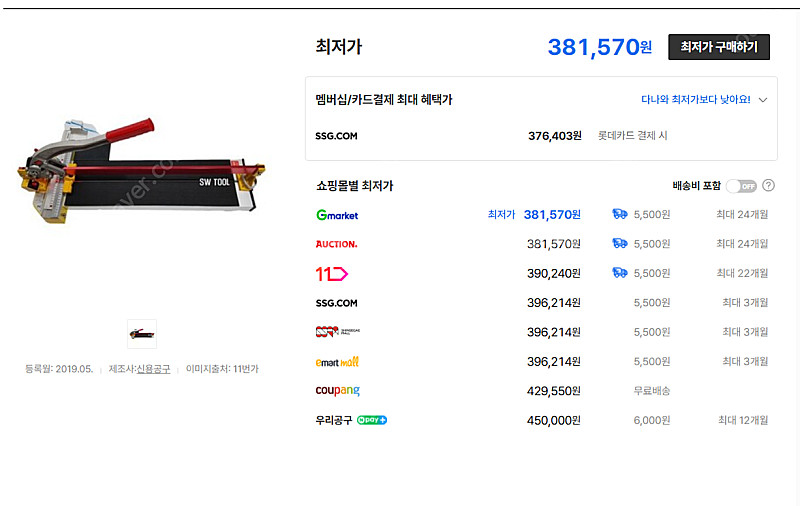800x506 pixels.
Task: Open the emart mall logo listing
Action: pos(337,362)
